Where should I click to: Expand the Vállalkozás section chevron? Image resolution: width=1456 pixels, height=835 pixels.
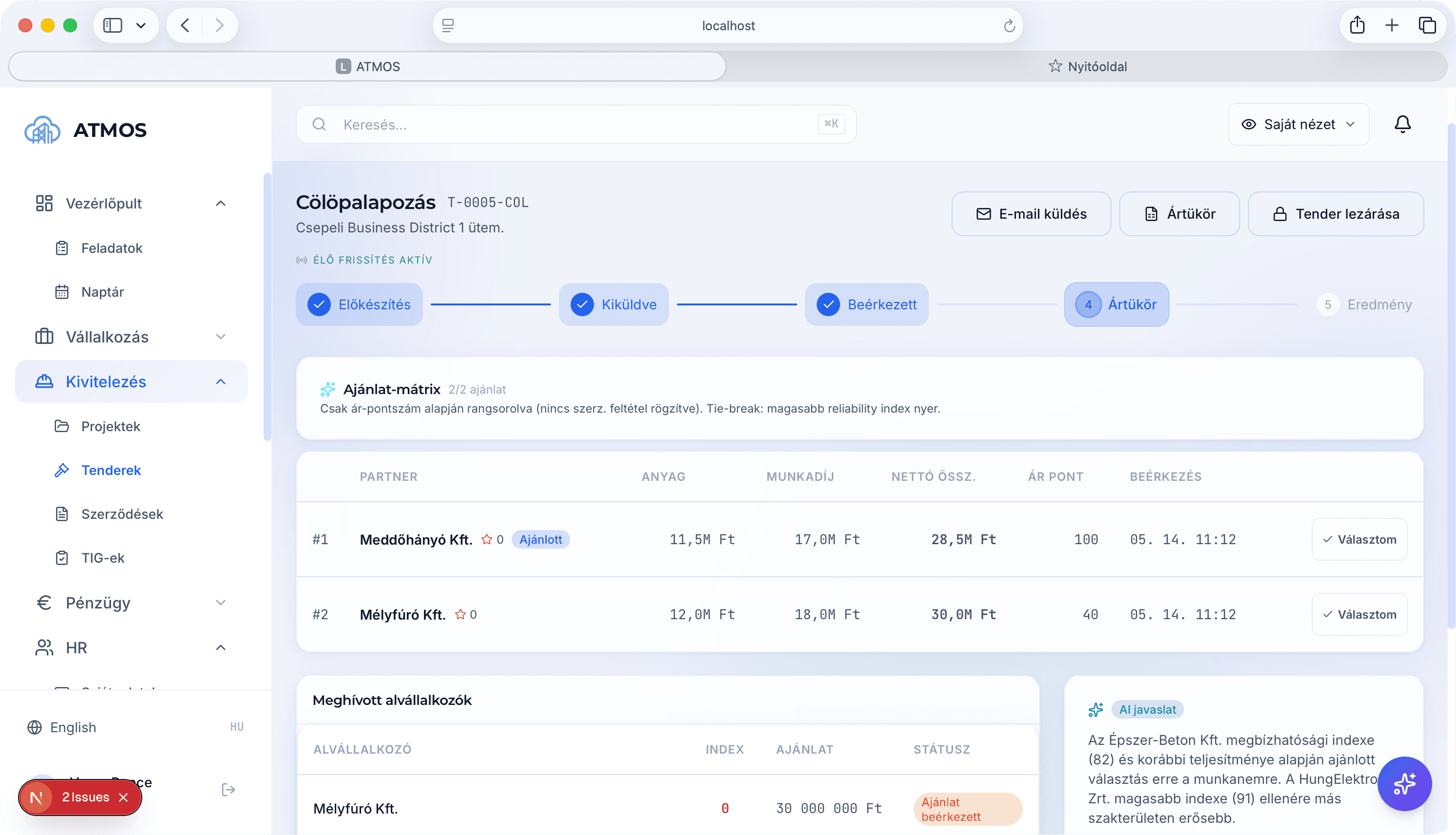pos(221,337)
